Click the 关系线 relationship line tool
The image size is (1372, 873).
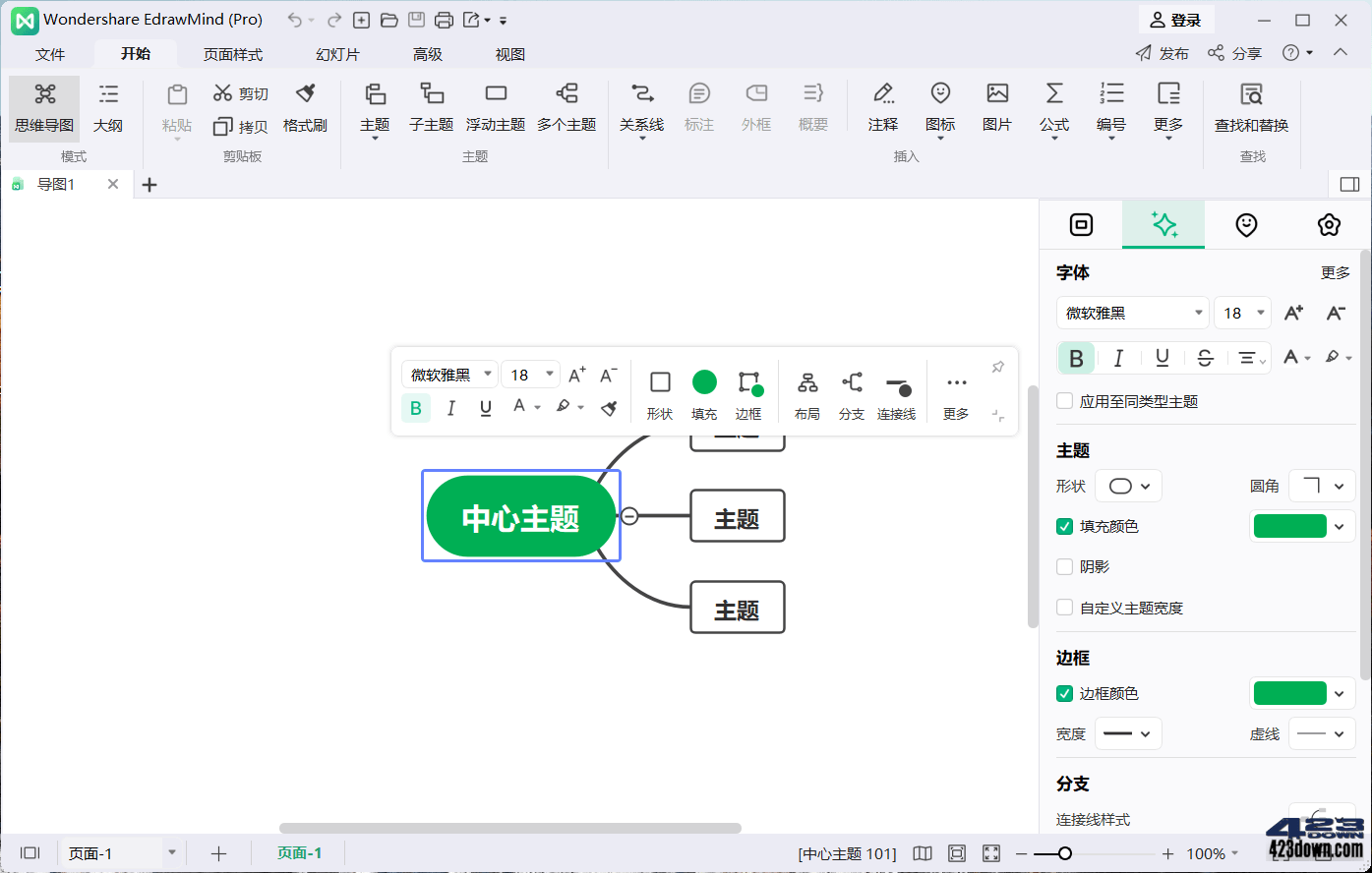(641, 108)
